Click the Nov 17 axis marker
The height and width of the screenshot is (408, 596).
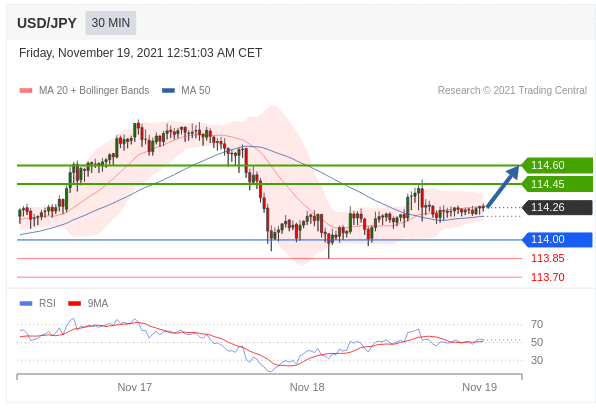click(135, 387)
